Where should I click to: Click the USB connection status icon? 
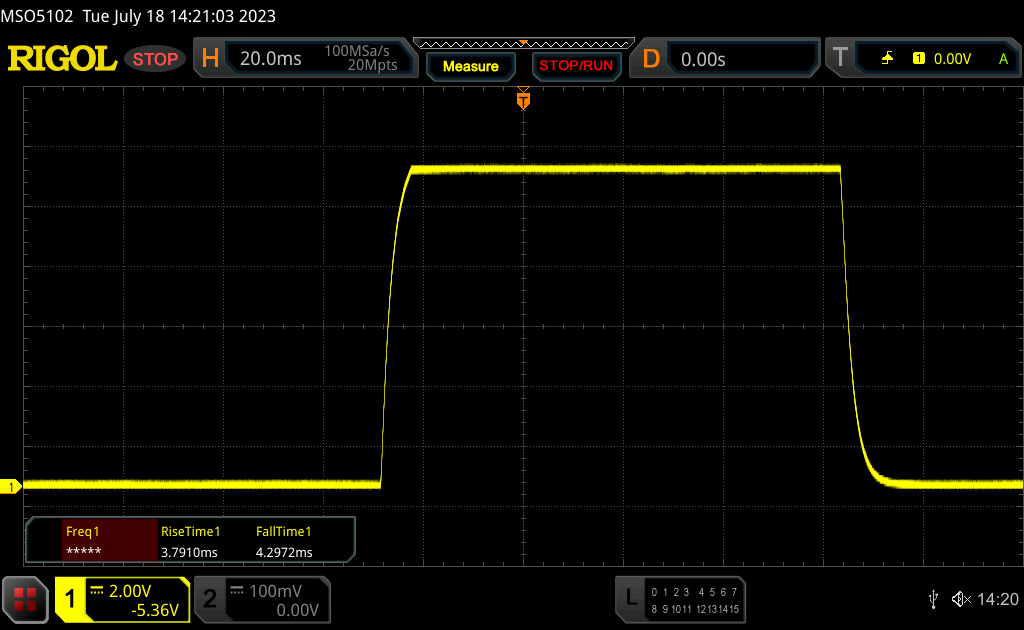click(x=933, y=599)
